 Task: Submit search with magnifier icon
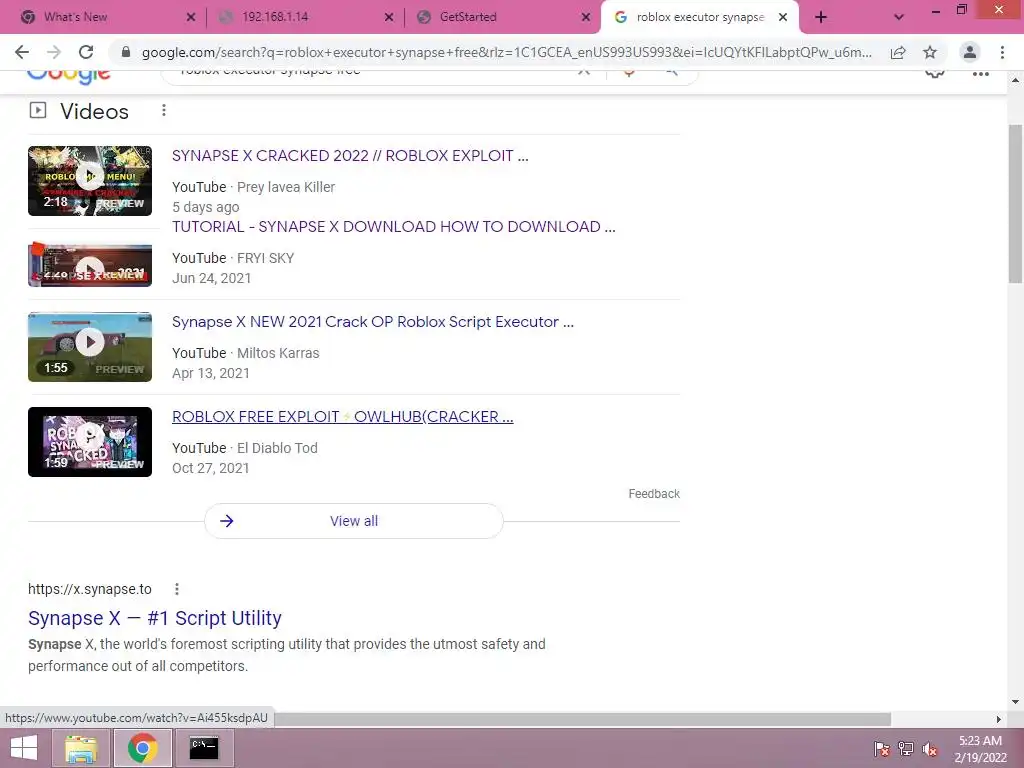(671, 72)
